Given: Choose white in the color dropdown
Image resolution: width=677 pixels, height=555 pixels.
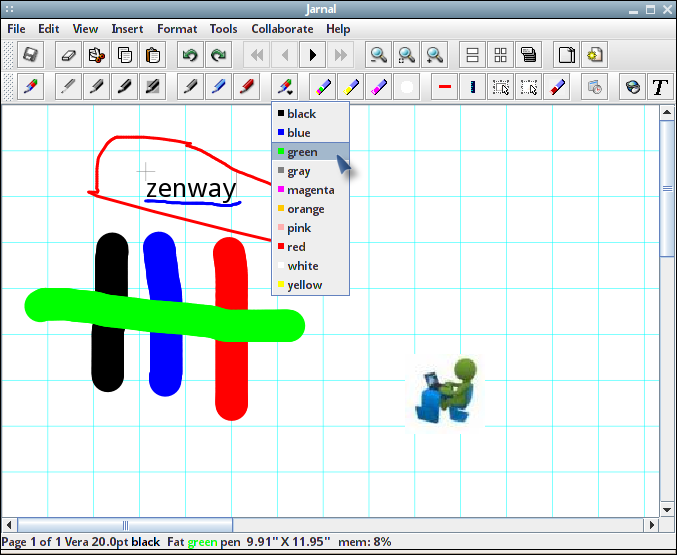Looking at the screenshot, I should [x=310, y=266].
